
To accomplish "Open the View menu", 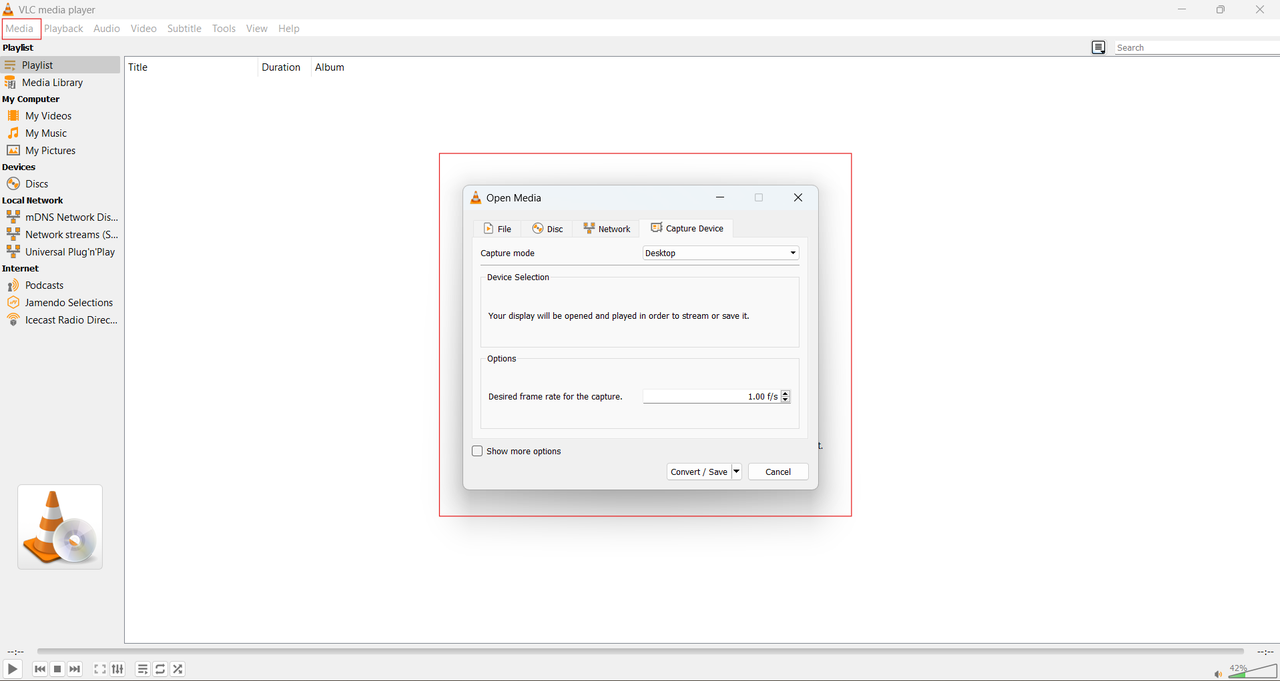I will (257, 28).
